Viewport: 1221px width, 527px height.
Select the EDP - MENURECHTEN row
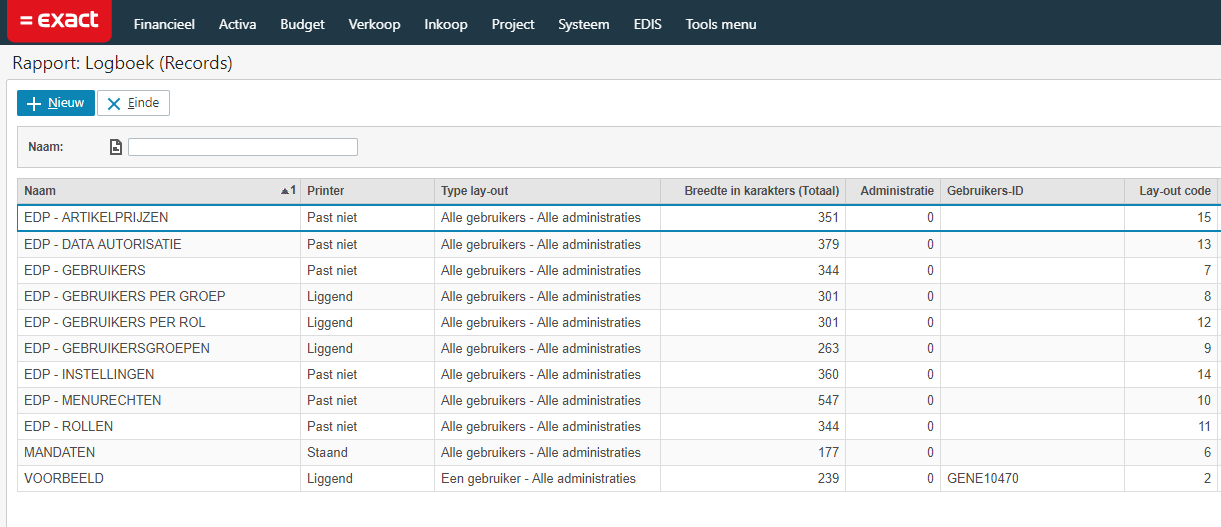tap(618, 400)
